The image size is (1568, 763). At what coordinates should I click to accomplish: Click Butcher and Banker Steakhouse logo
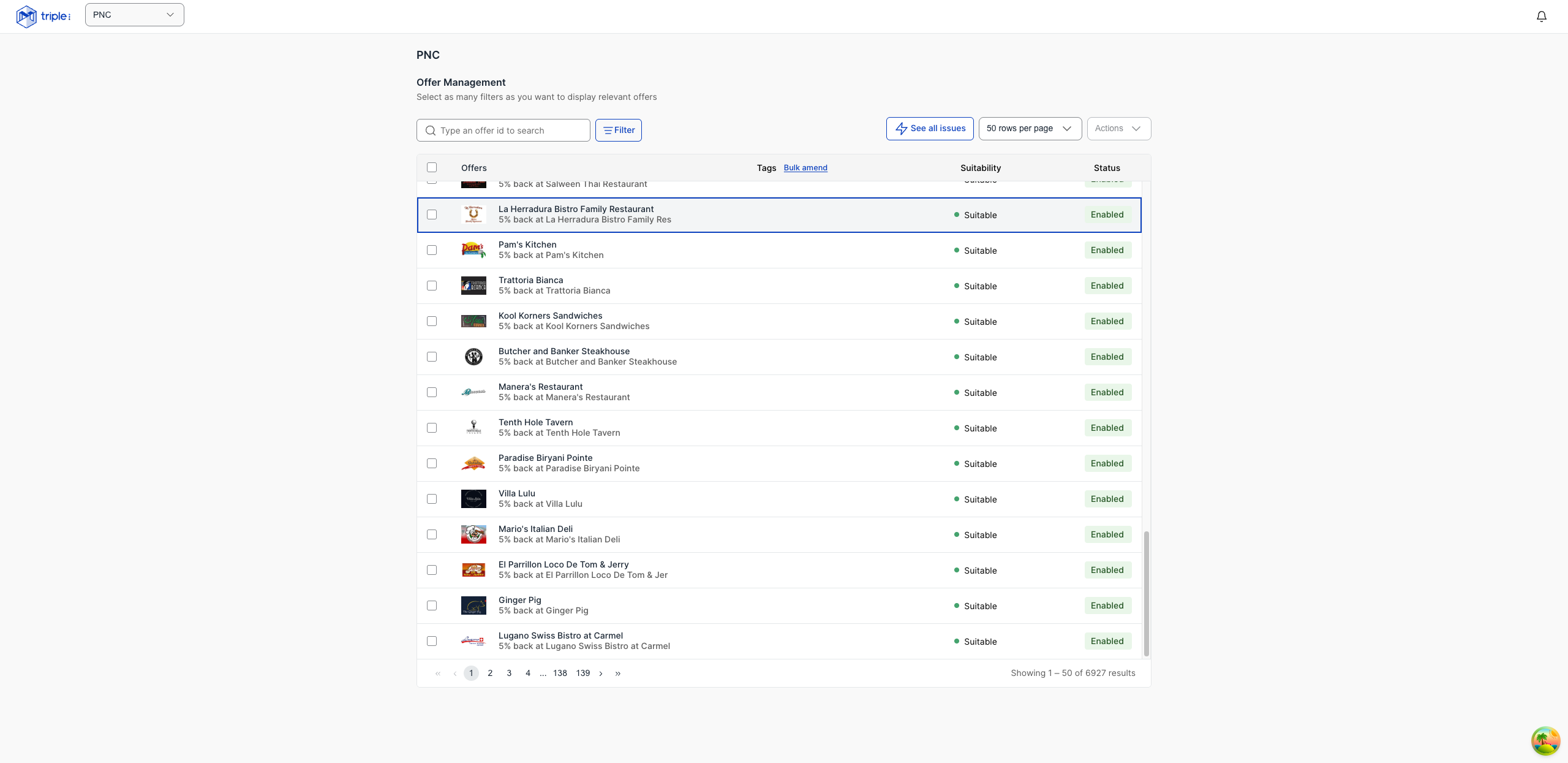[x=473, y=357]
